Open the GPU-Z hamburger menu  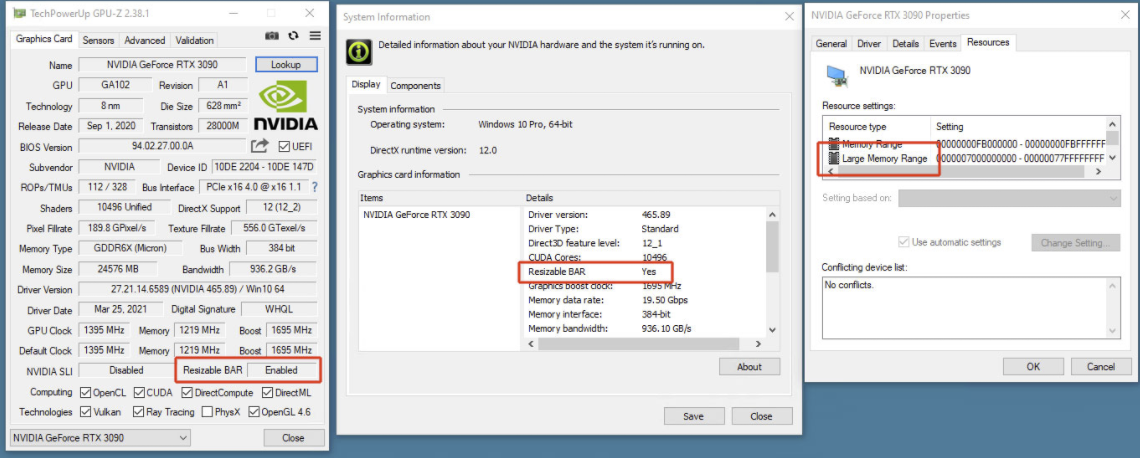click(x=315, y=36)
